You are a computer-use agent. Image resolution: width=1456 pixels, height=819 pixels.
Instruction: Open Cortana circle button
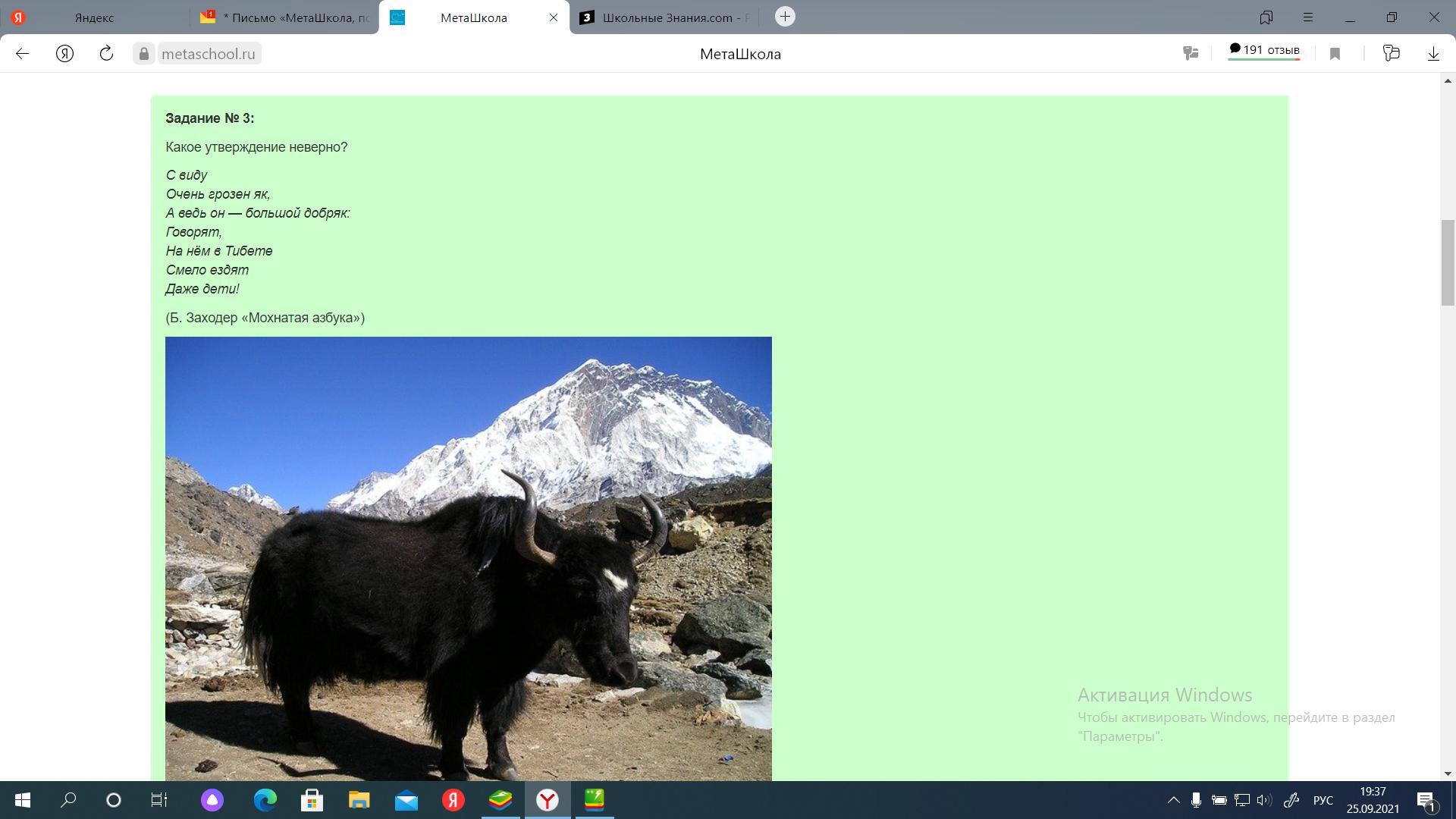(x=114, y=800)
